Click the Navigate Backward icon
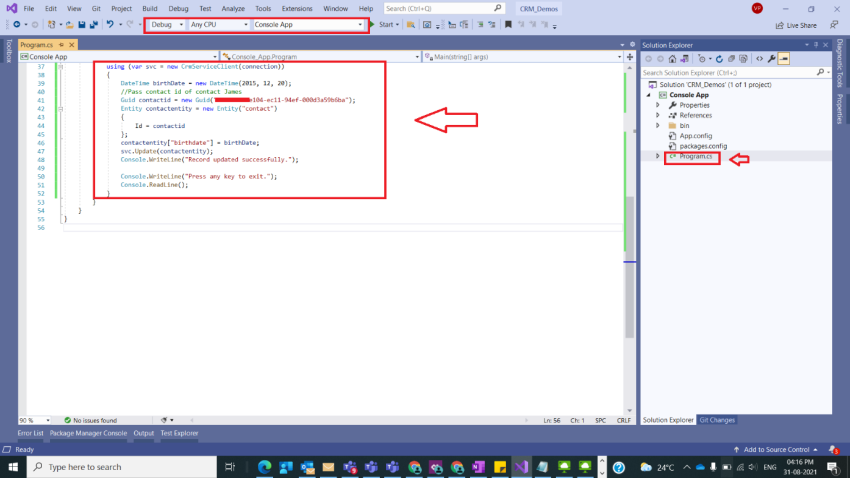Image resolution: width=850 pixels, height=478 pixels. [x=17, y=24]
